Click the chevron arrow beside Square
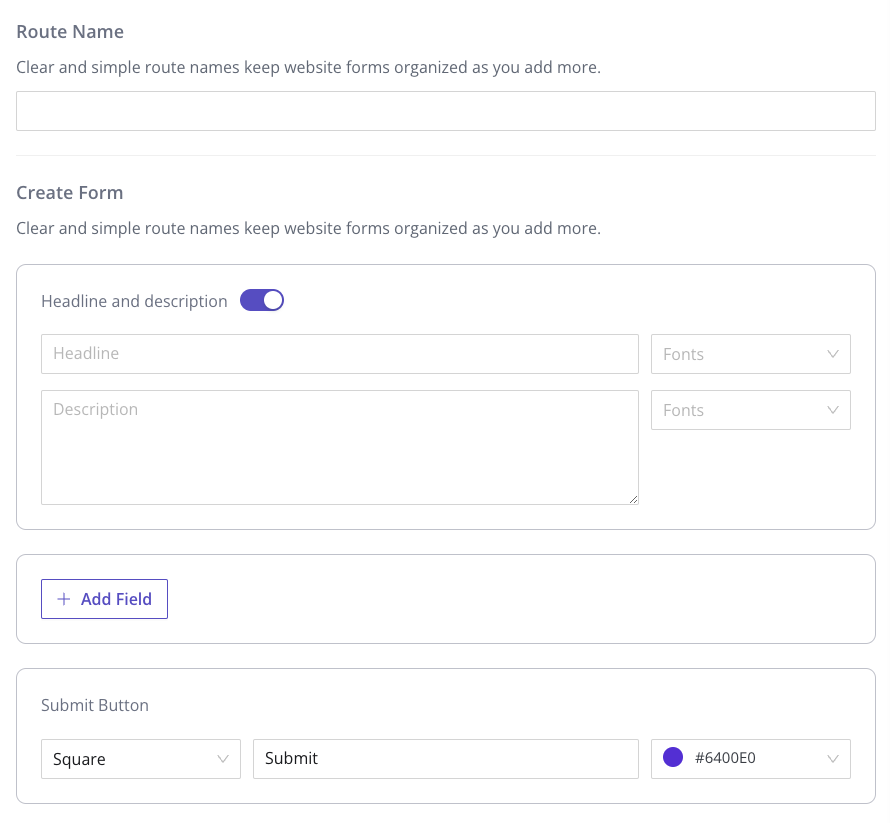This screenshot has height=823, width=890. coord(223,759)
